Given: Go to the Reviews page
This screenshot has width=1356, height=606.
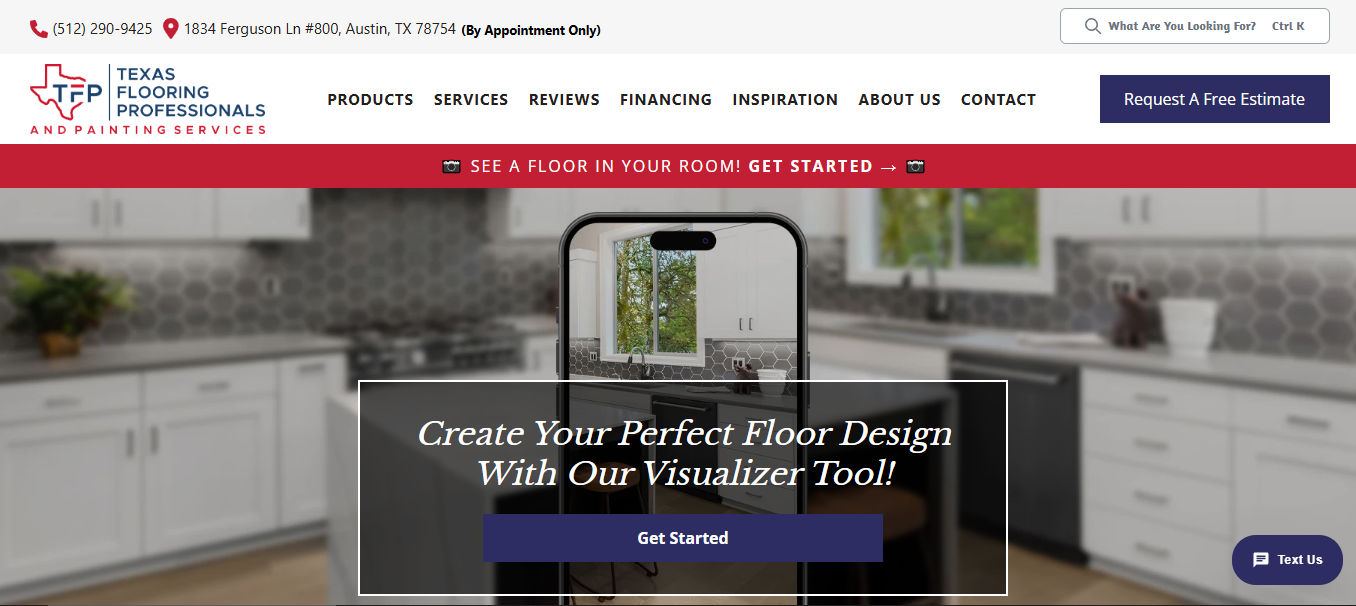Looking at the screenshot, I should tap(564, 99).
